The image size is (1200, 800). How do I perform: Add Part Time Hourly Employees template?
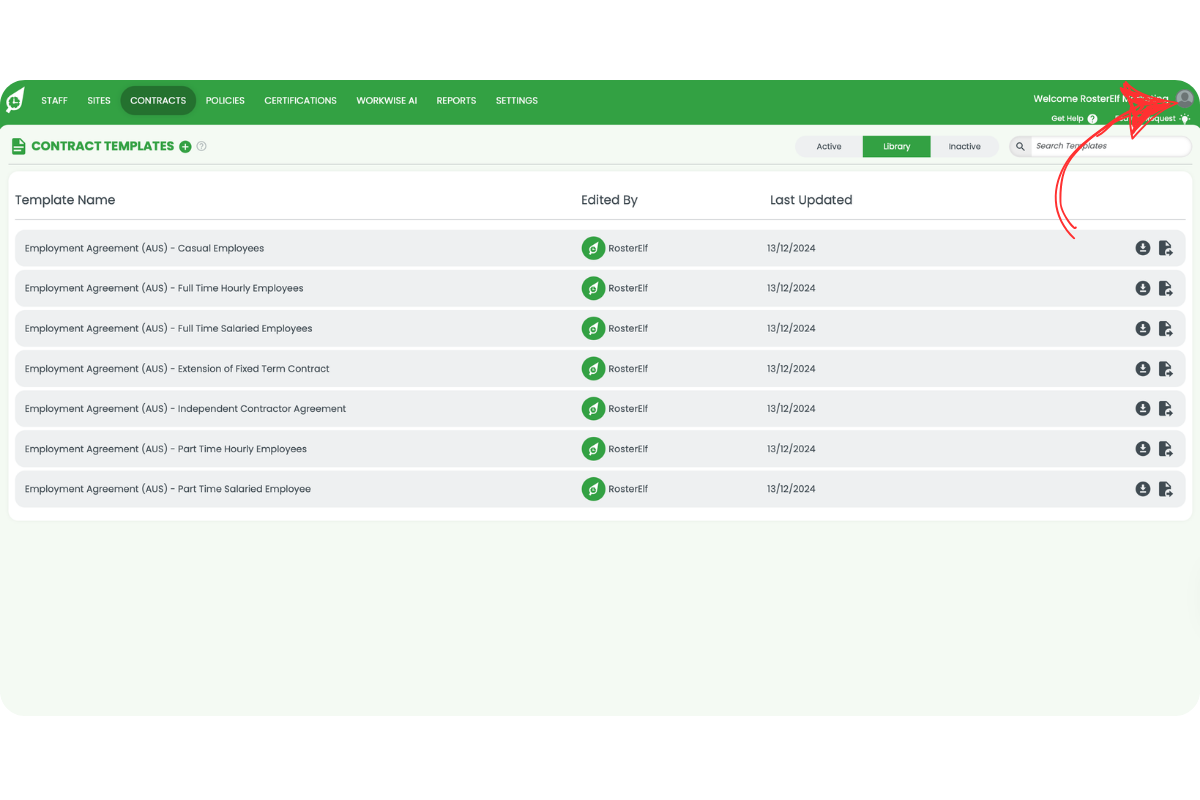coord(1166,449)
